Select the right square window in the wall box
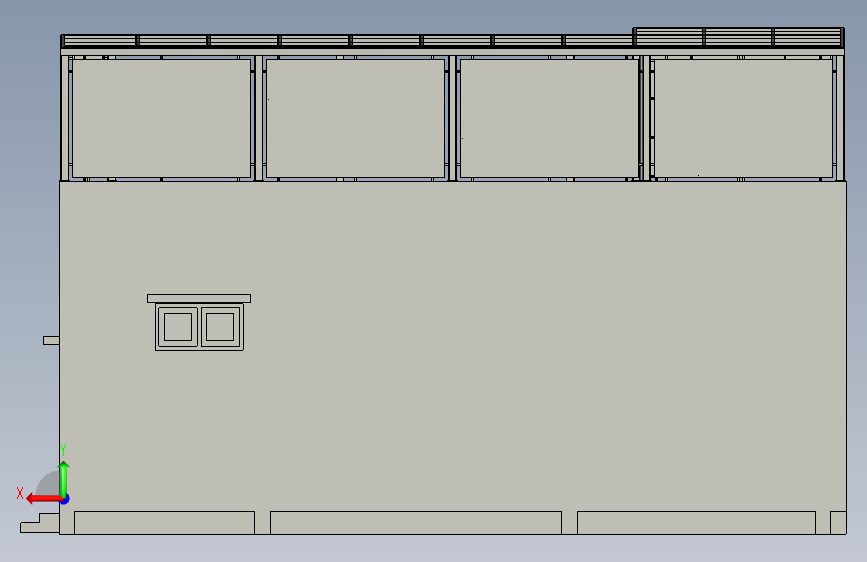The image size is (867, 562). pyautogui.click(x=220, y=326)
